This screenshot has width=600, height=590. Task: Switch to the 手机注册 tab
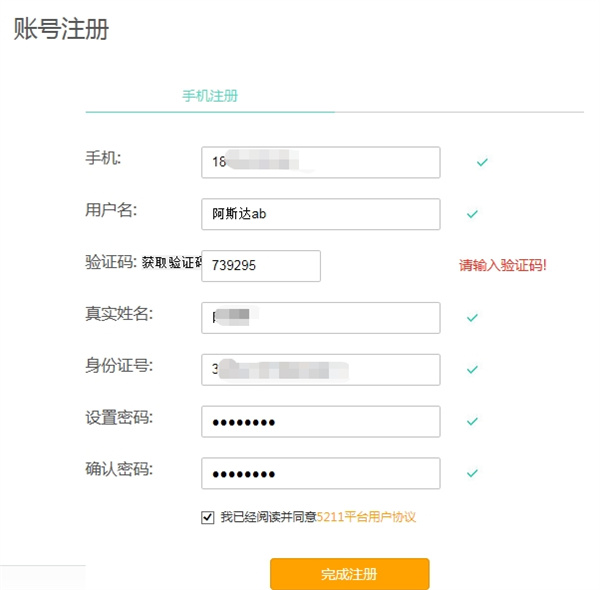210,96
